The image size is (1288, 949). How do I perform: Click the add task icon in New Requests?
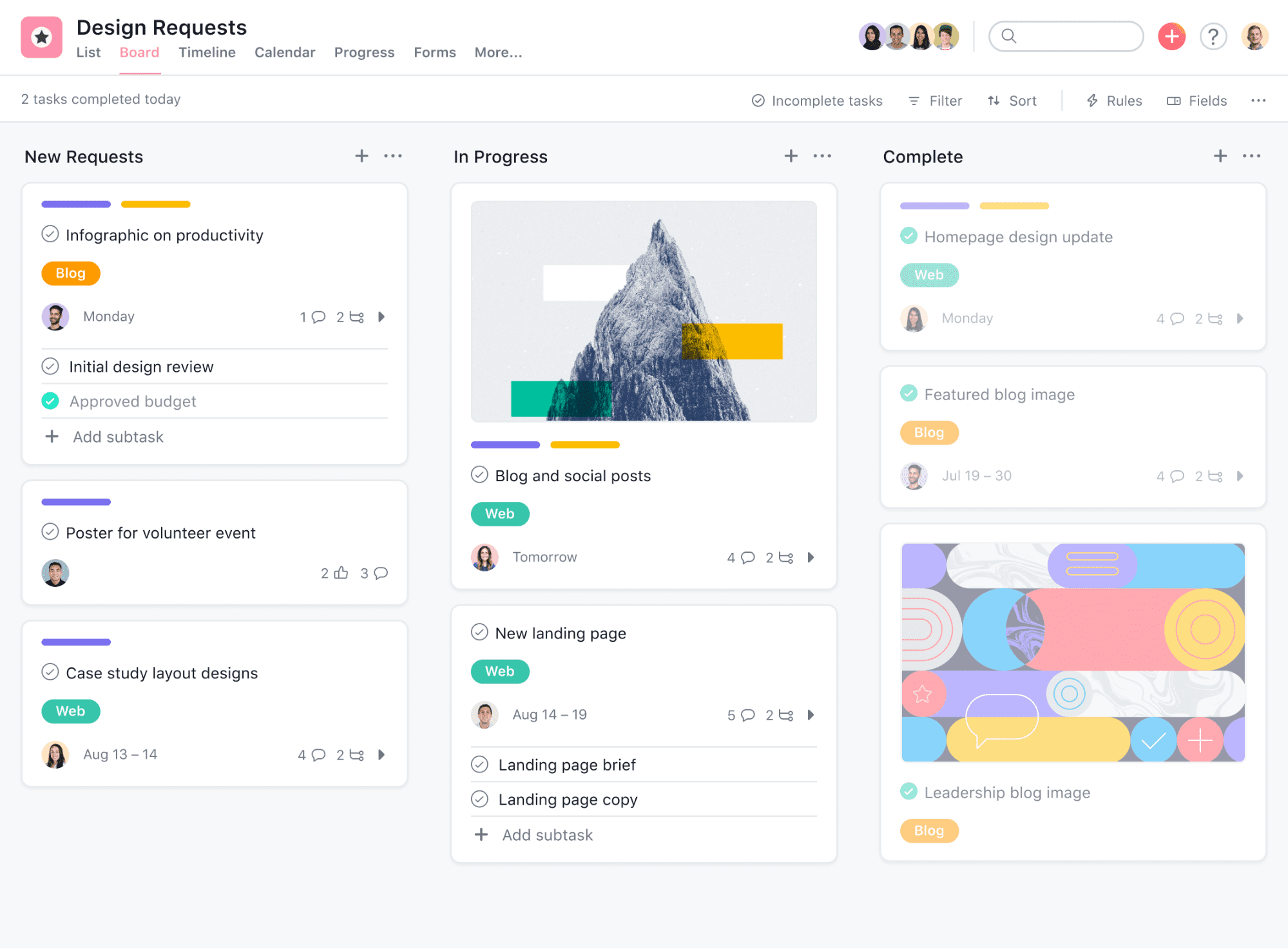pos(361,157)
